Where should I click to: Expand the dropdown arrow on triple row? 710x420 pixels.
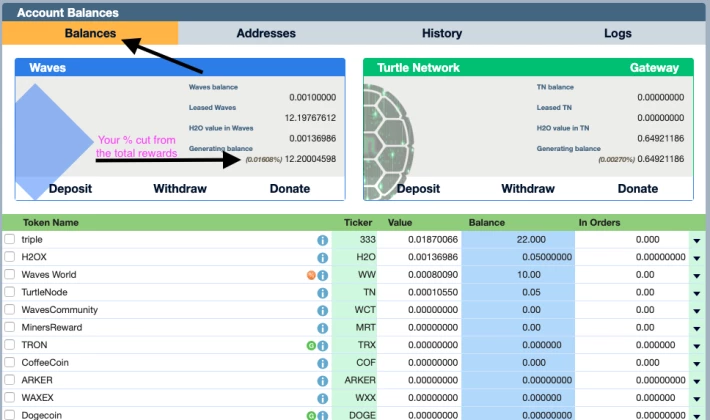tap(696, 241)
